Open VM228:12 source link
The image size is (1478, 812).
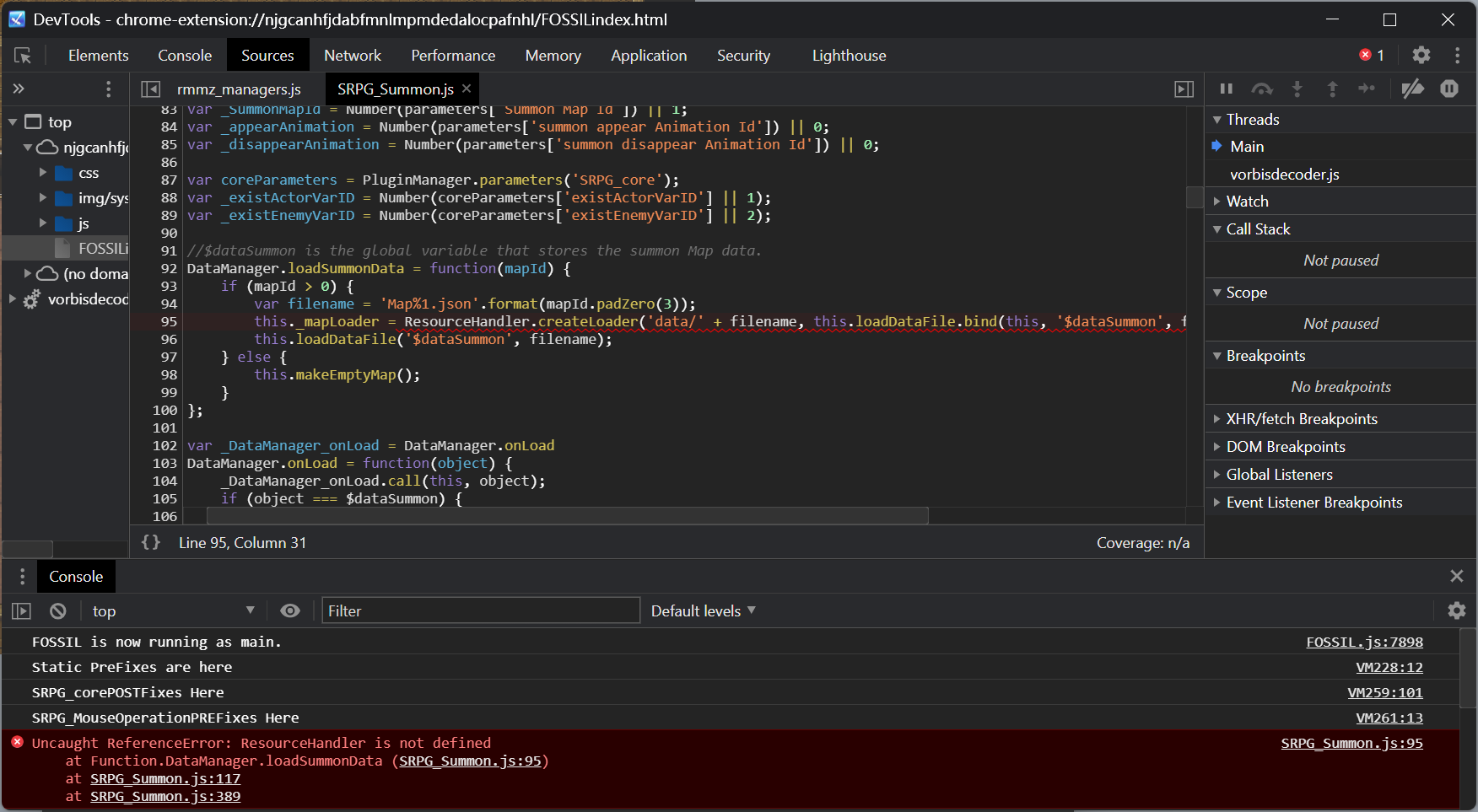click(1389, 667)
